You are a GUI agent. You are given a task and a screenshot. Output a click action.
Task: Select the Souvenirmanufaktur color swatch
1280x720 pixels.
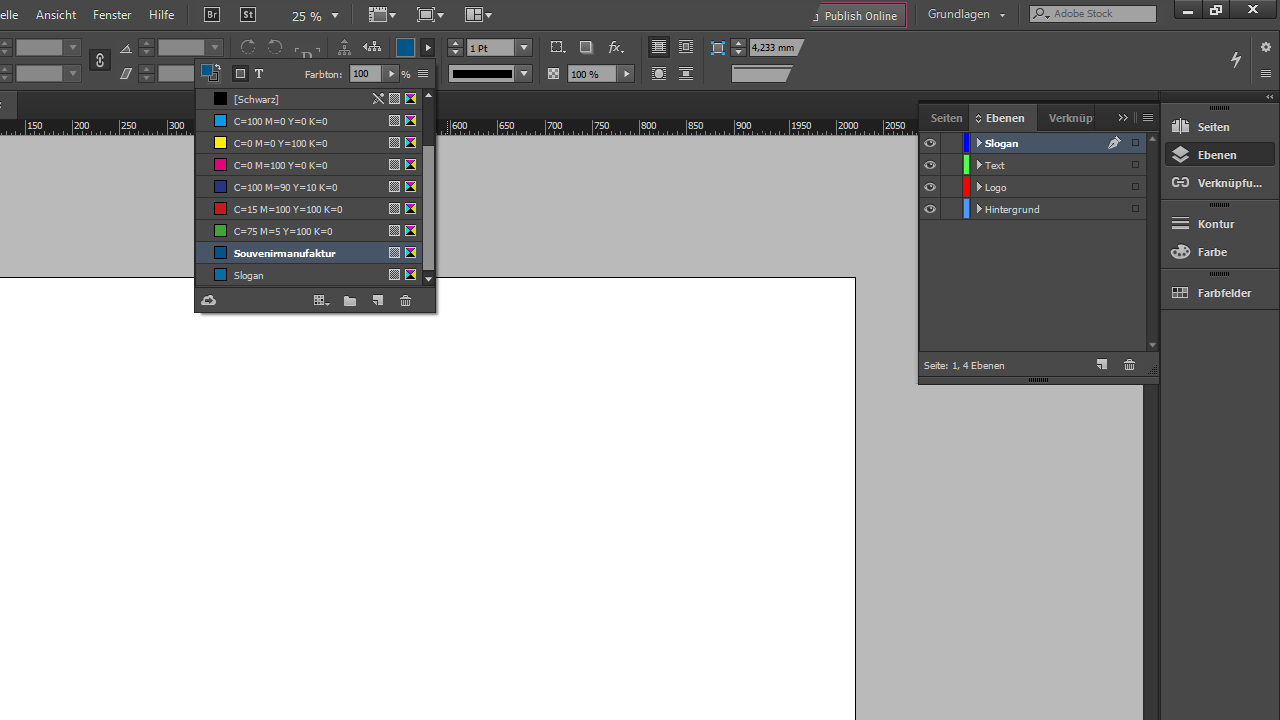(x=284, y=253)
